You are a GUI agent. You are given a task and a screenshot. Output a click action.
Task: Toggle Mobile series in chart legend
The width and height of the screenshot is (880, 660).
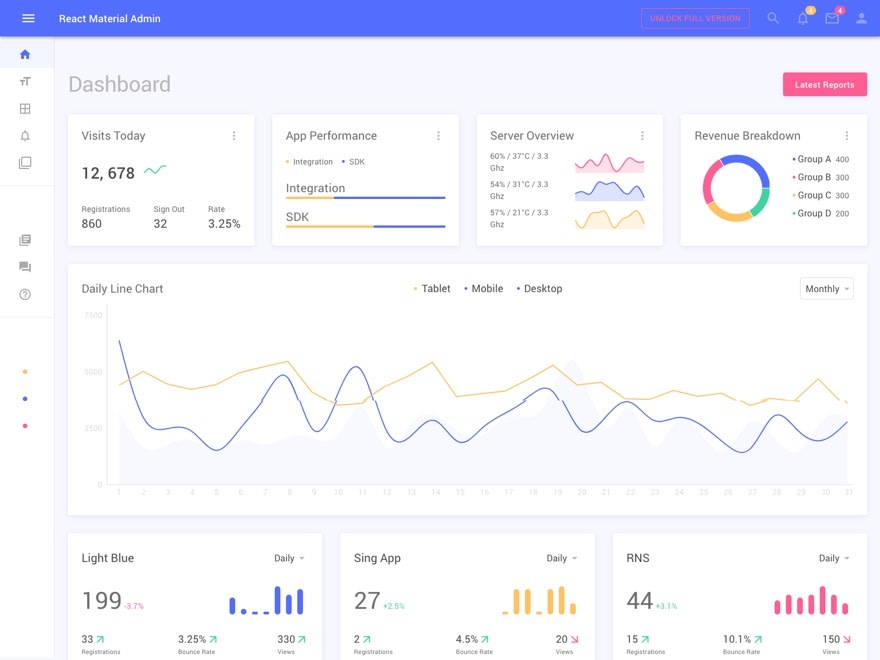coord(484,289)
